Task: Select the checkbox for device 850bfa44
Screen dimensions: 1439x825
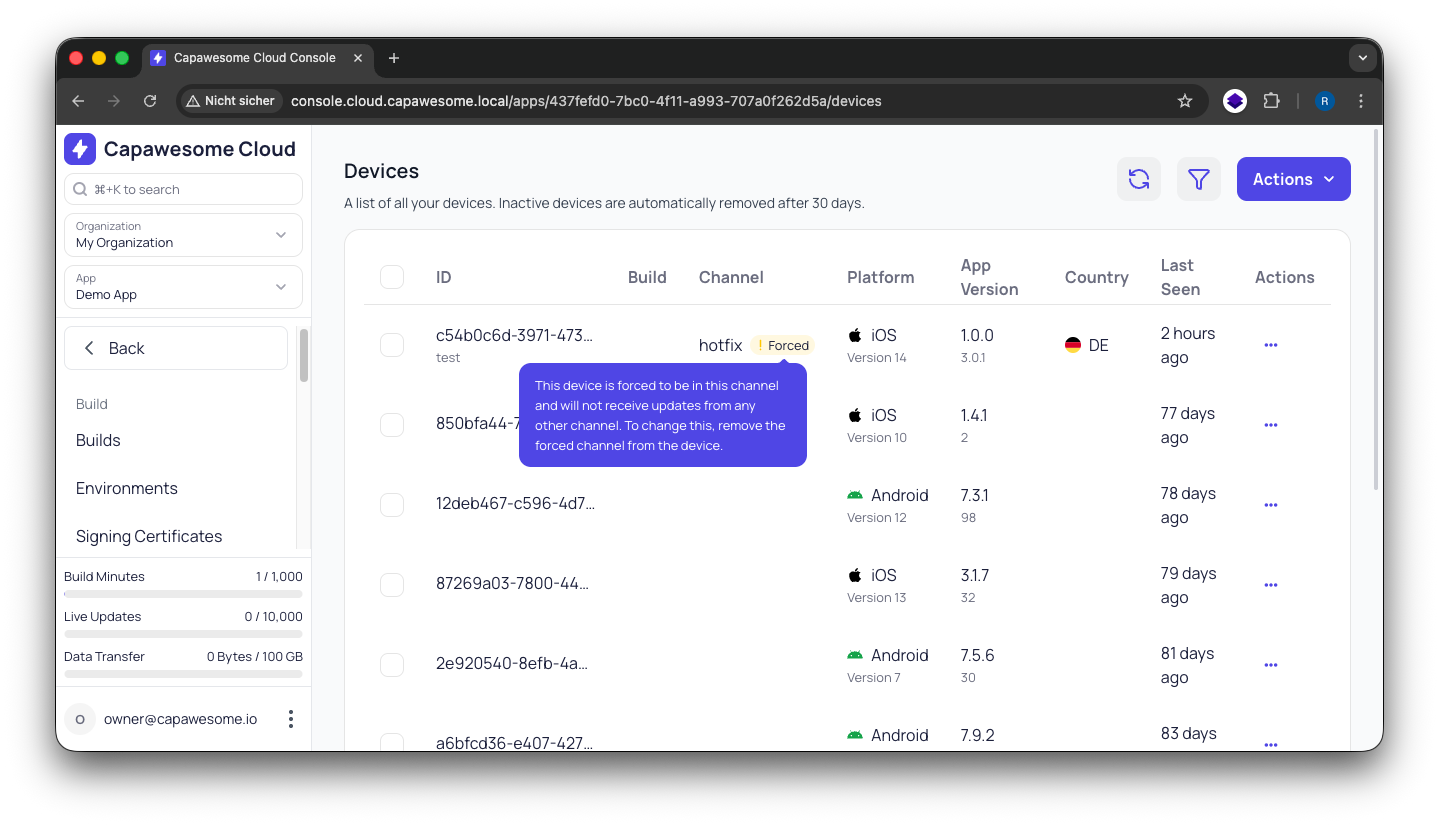Action: tap(391, 424)
